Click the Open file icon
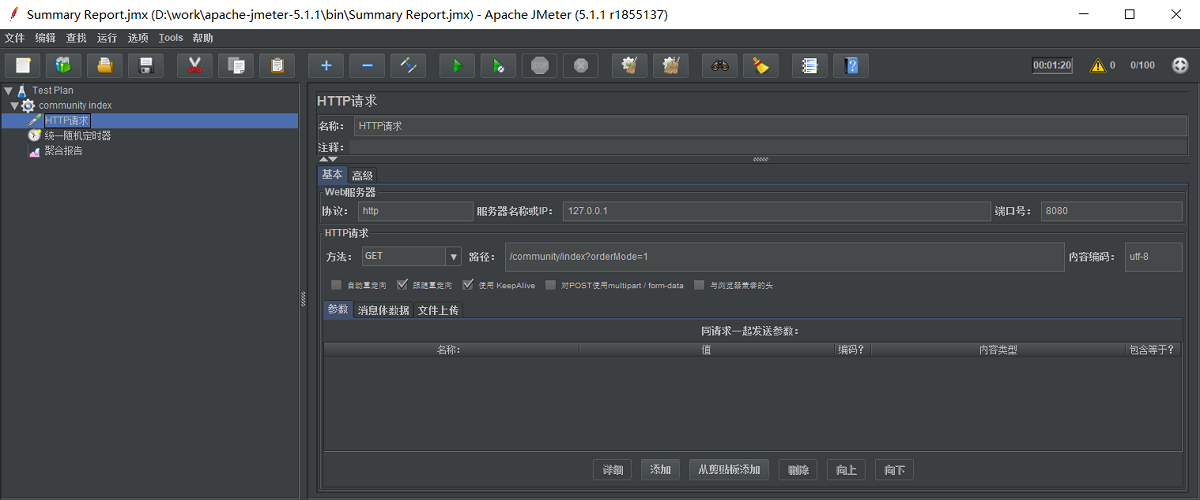The image size is (1200, 500). (105, 65)
